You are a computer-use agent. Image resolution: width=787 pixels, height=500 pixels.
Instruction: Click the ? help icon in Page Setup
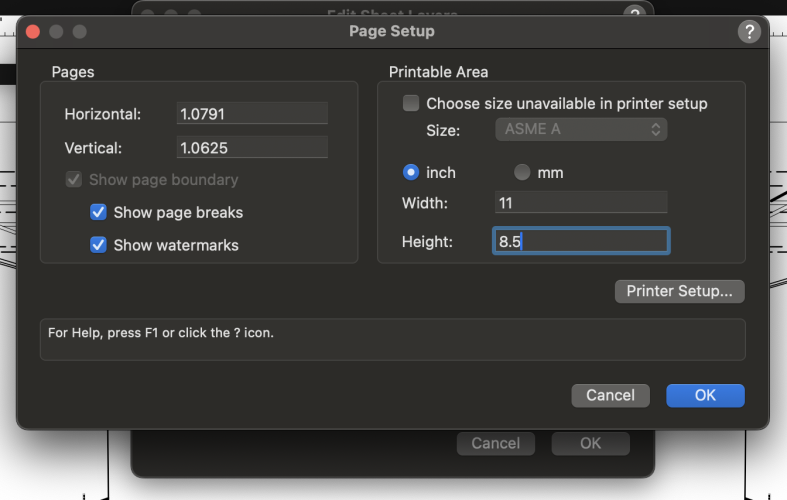(x=749, y=32)
